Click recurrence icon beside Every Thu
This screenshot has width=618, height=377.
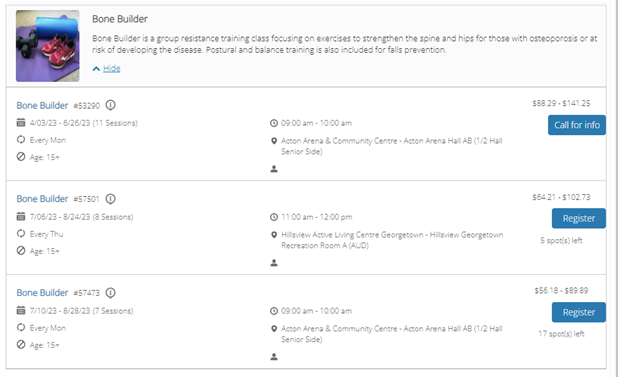pyautogui.click(x=21, y=234)
